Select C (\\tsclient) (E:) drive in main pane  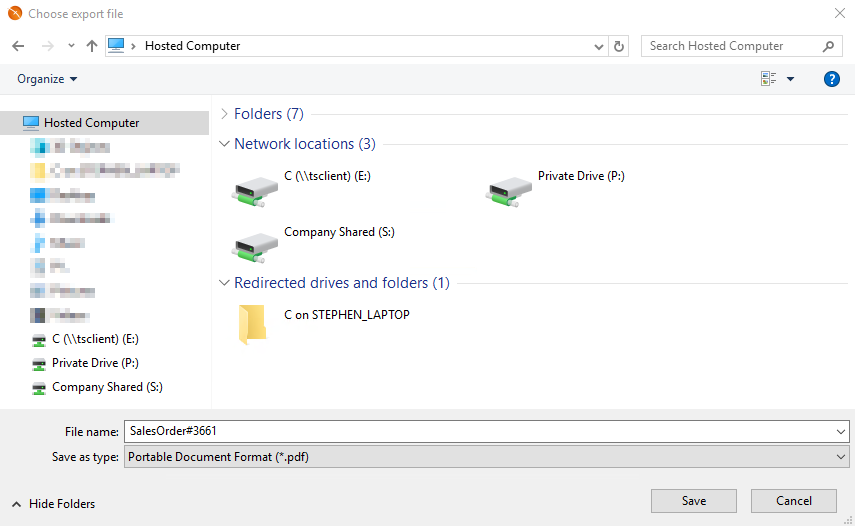point(255,191)
